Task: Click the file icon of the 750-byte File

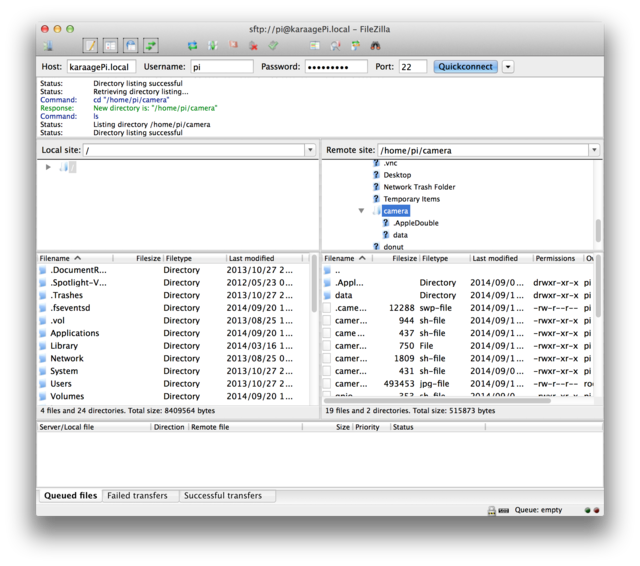Action: [x=327, y=346]
